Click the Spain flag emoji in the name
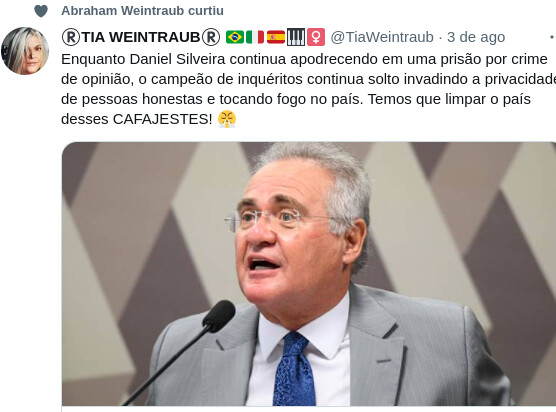 pyautogui.click(x=276, y=37)
